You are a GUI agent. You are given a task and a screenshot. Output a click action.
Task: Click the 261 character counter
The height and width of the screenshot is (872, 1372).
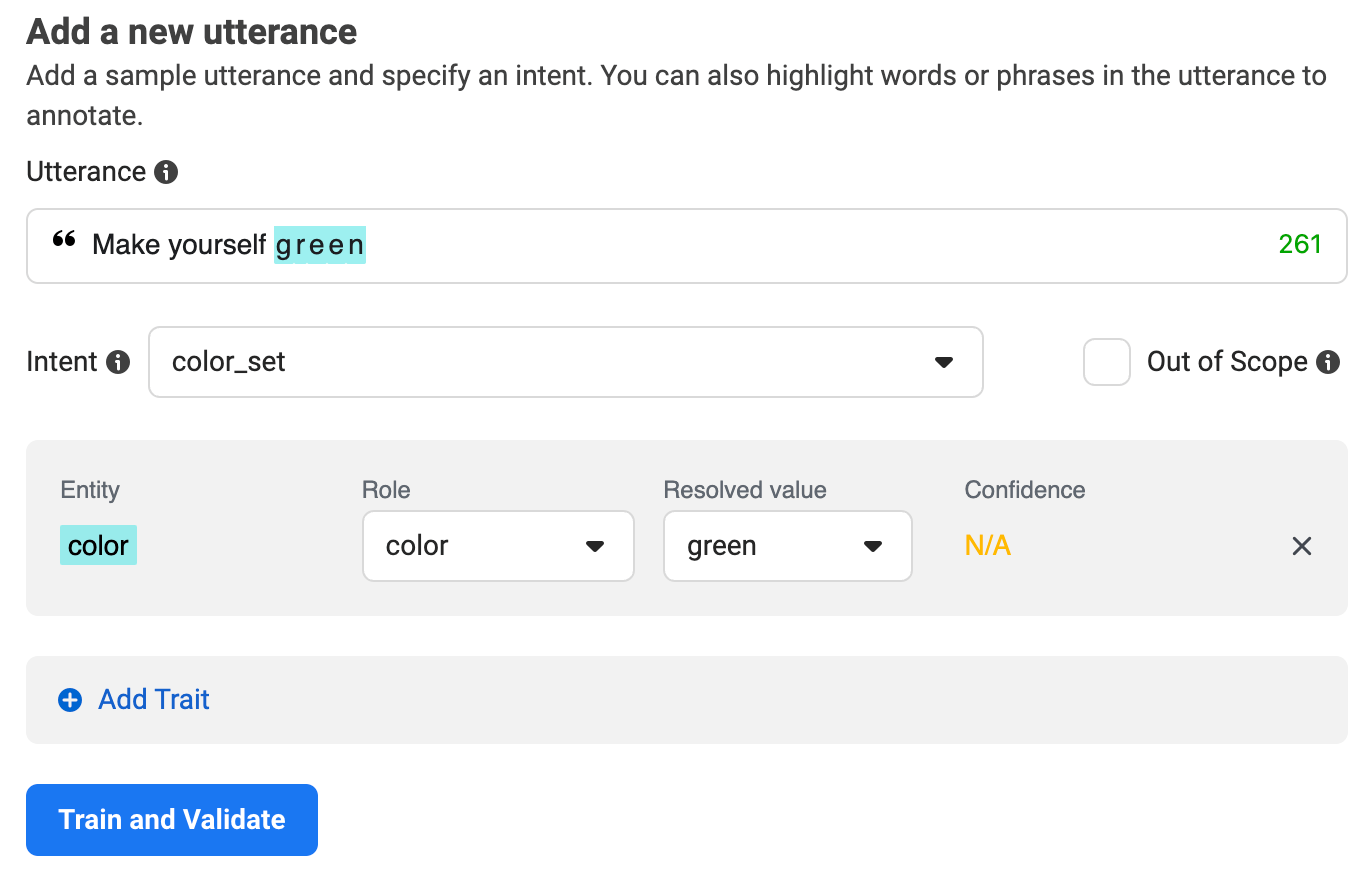point(1300,244)
